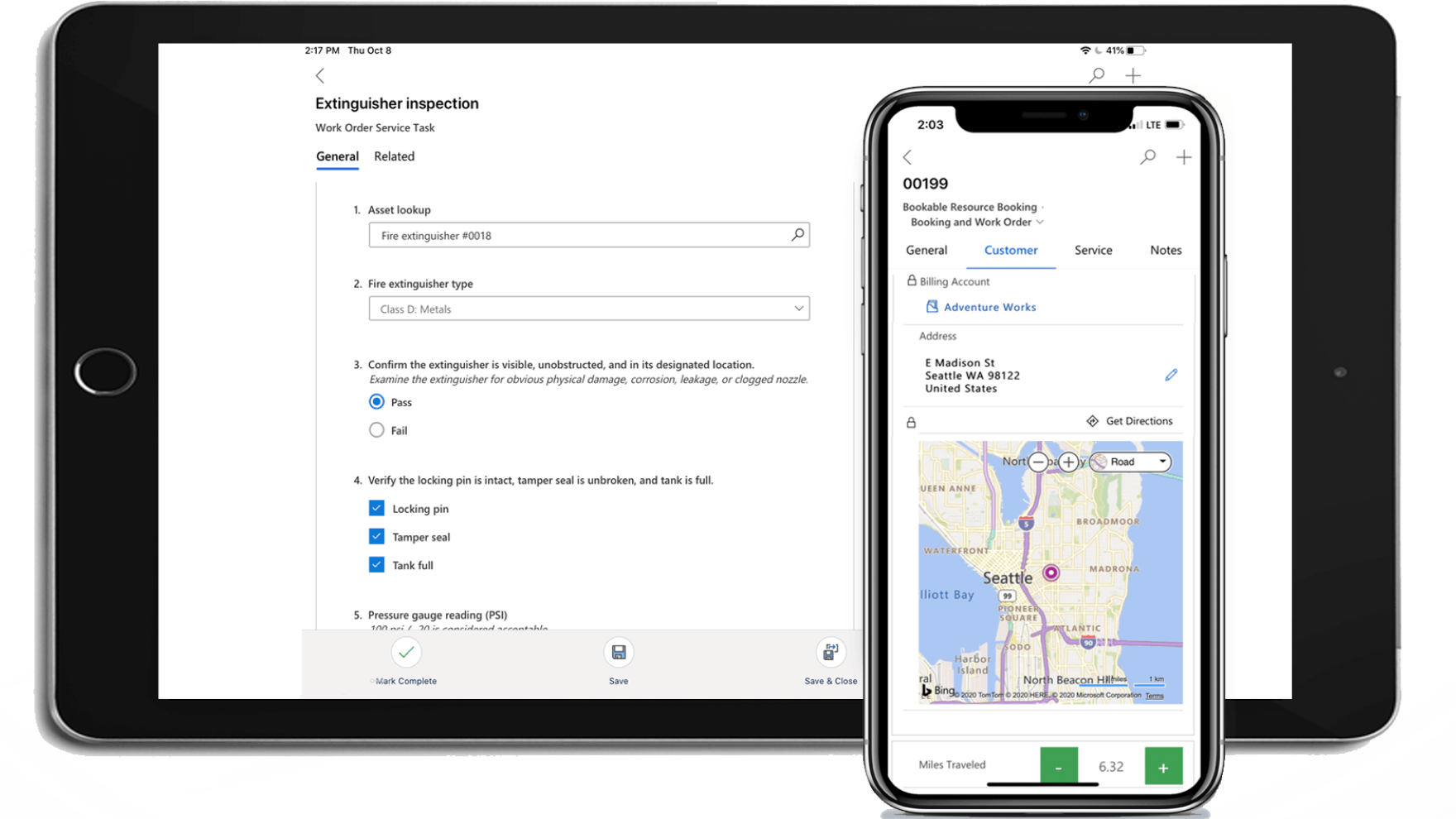Viewport: 1456px width, 819px height.
Task: Uncheck the Tamper seal checkbox
Action: coord(376,536)
